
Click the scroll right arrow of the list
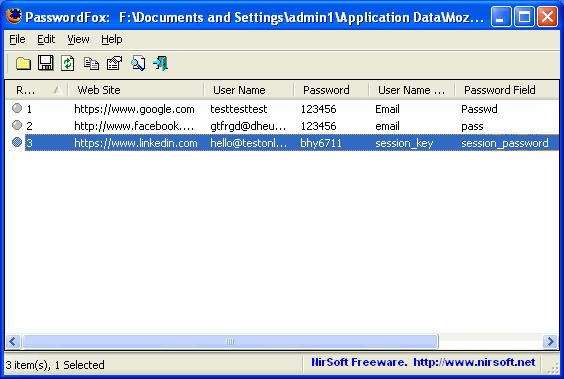click(550, 341)
